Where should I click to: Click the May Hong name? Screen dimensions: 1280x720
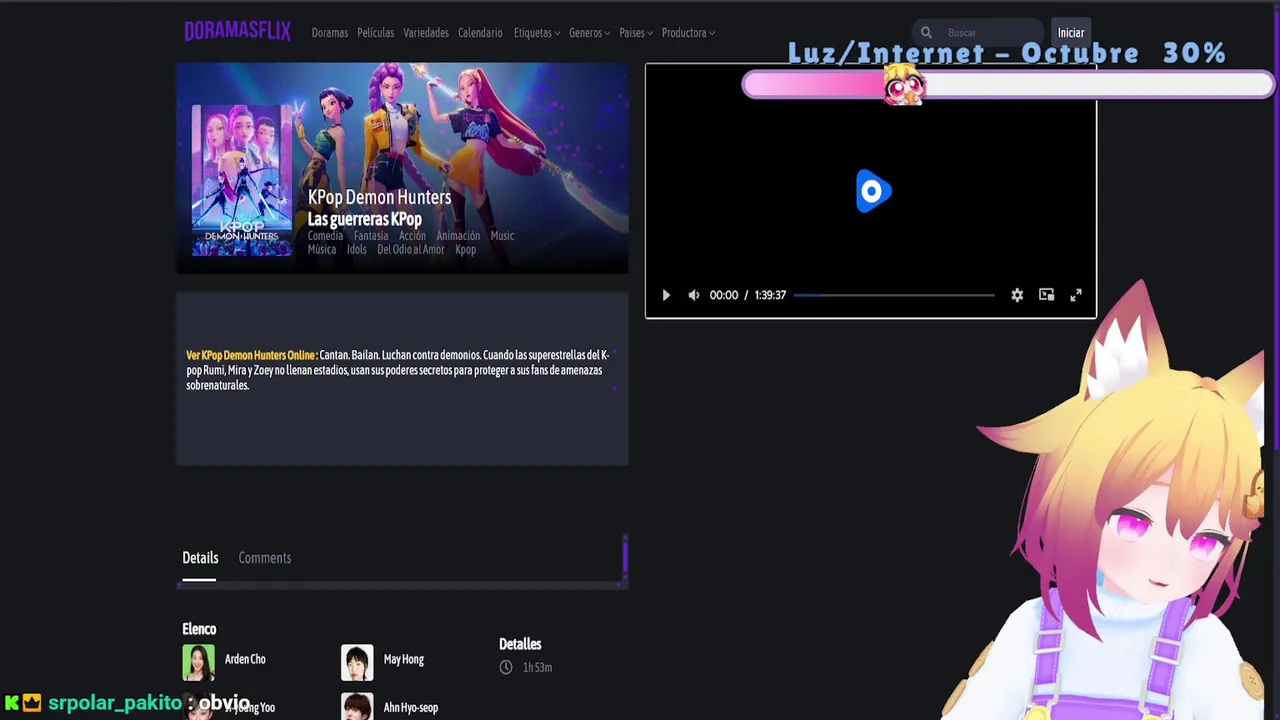[404, 659]
